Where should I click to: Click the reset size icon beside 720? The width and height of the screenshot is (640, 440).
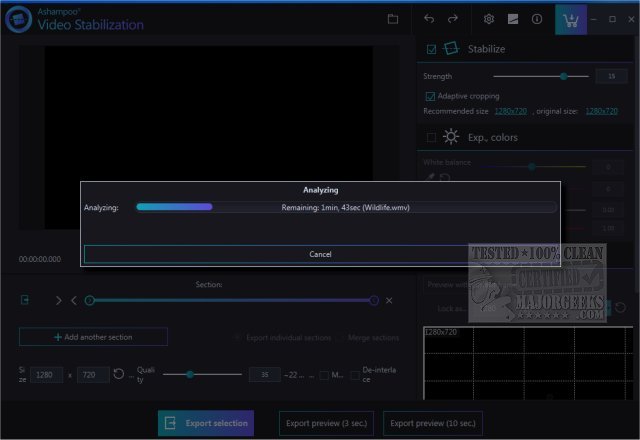pos(118,374)
